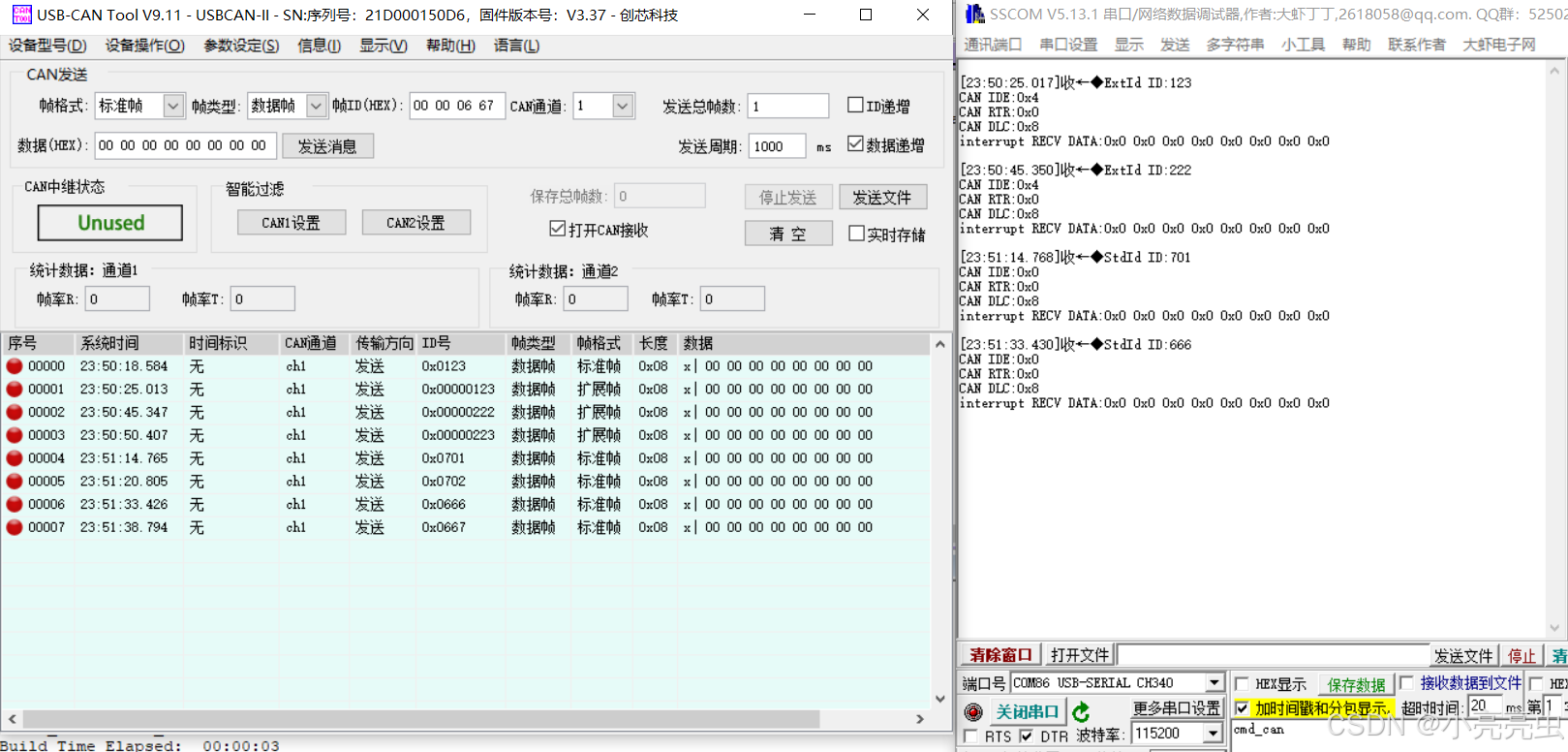Click the 更多串口设置 button

[x=1178, y=709]
